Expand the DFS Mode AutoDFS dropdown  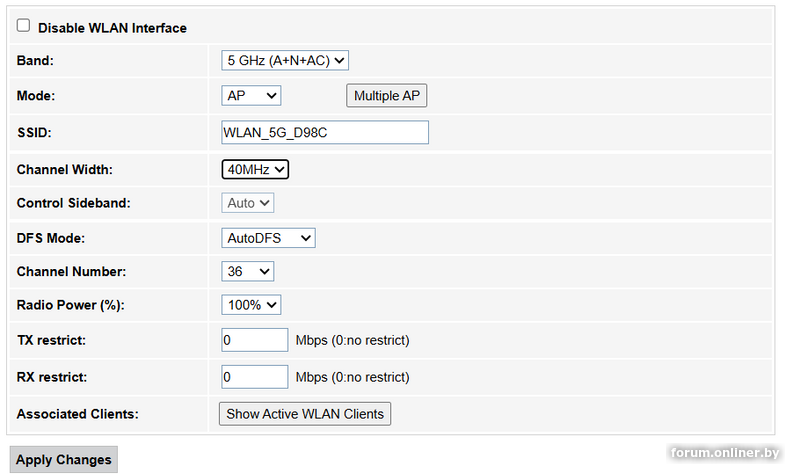click(x=268, y=238)
